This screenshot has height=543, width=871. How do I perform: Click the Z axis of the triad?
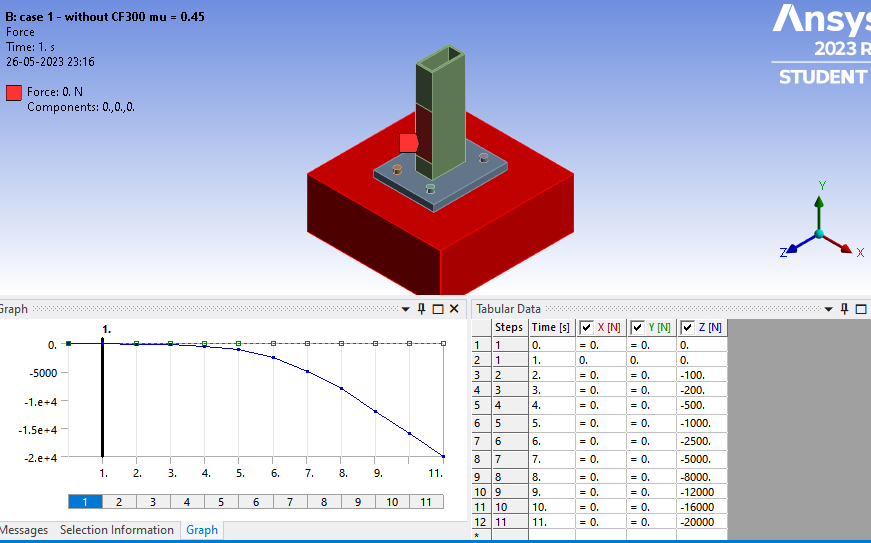point(800,244)
